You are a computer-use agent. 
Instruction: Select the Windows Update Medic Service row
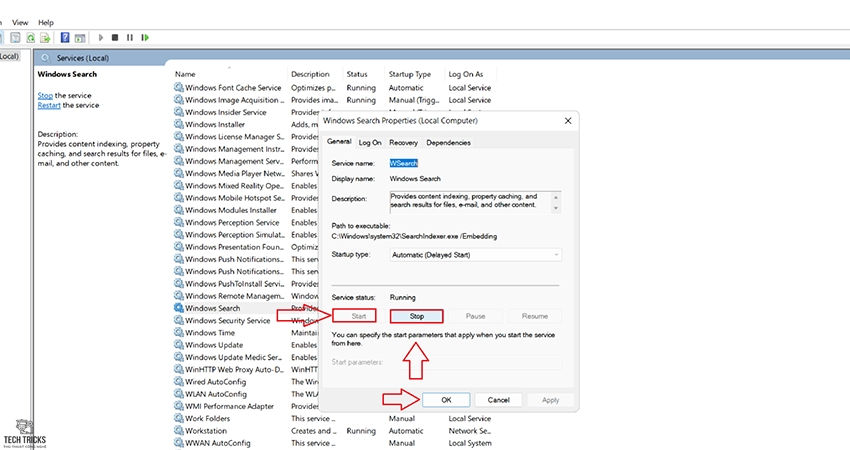[233, 357]
